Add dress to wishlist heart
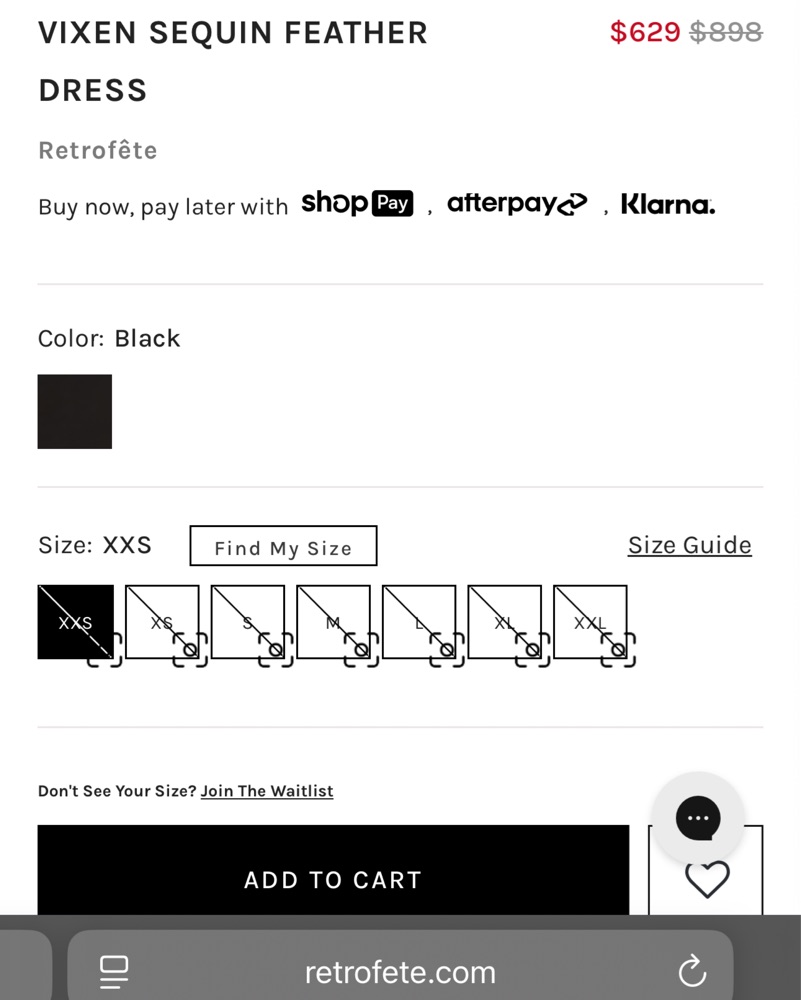 (x=707, y=879)
